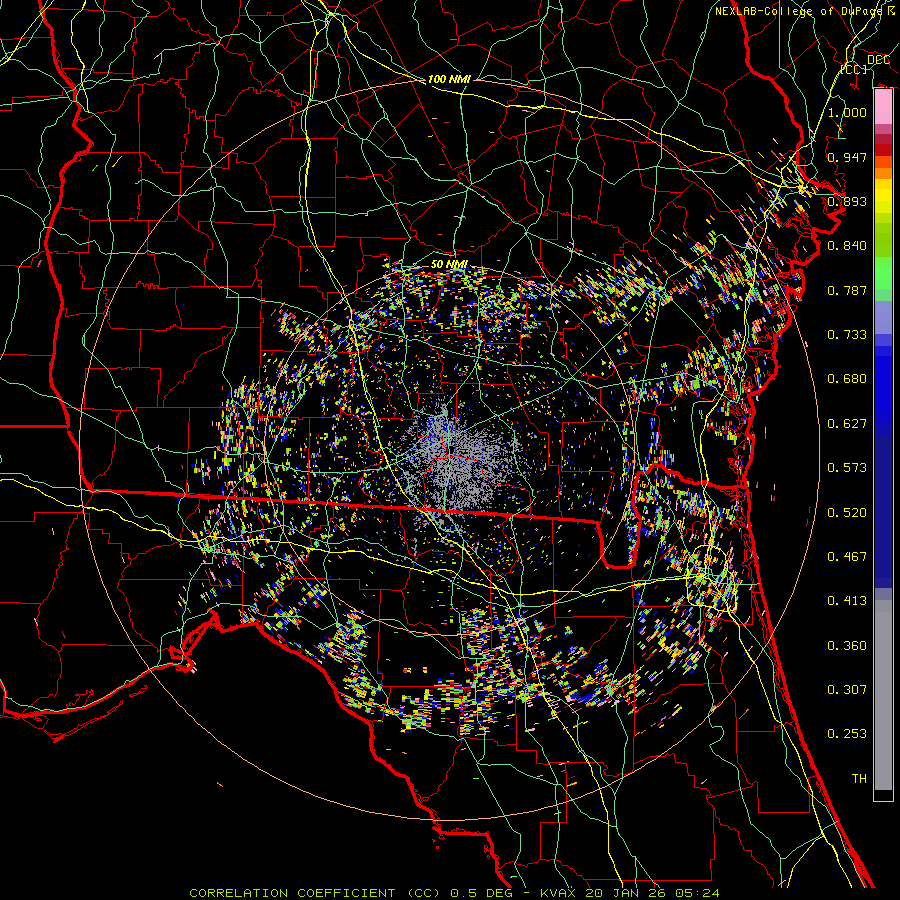
Task: Select the bright green color bar segment
Action: point(883,275)
